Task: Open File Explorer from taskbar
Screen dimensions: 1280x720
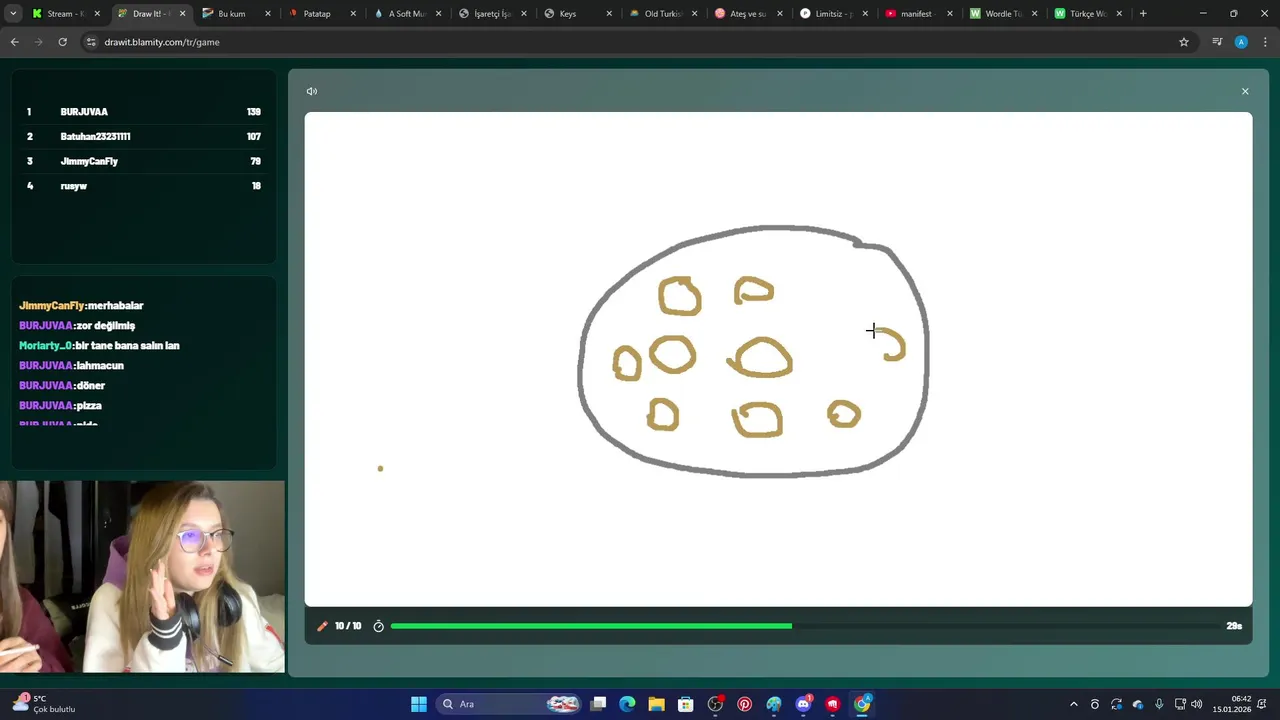Action: (x=656, y=704)
